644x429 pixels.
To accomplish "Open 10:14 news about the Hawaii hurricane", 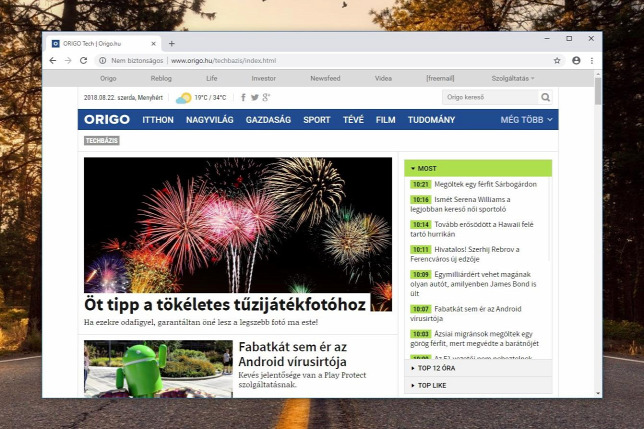I will [x=472, y=229].
